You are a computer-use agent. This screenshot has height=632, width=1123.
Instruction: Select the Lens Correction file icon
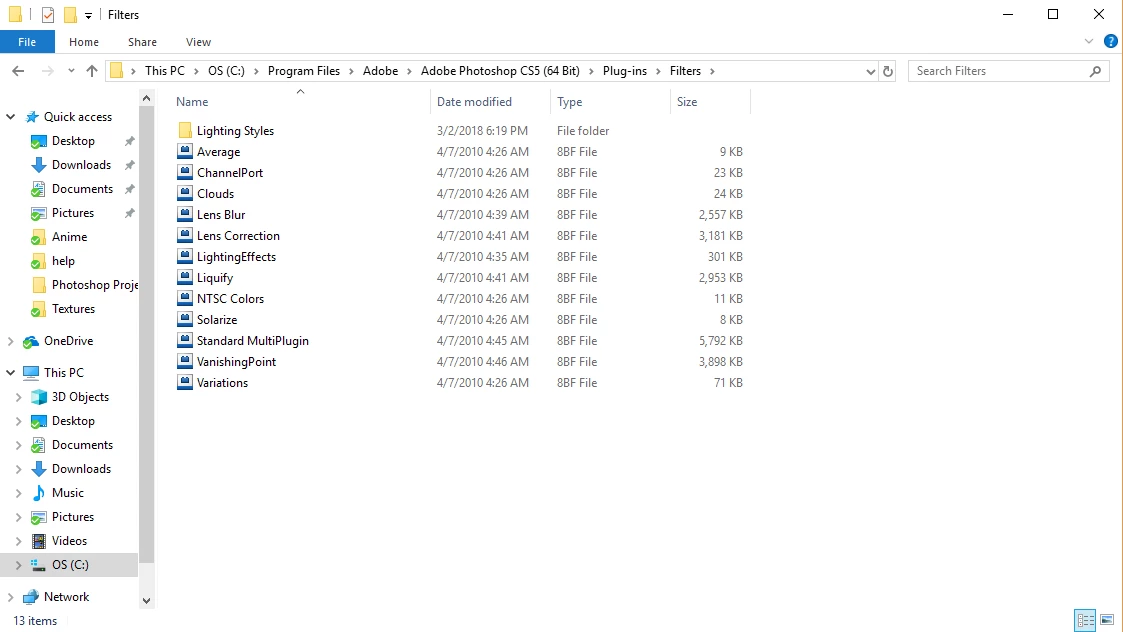click(x=185, y=235)
